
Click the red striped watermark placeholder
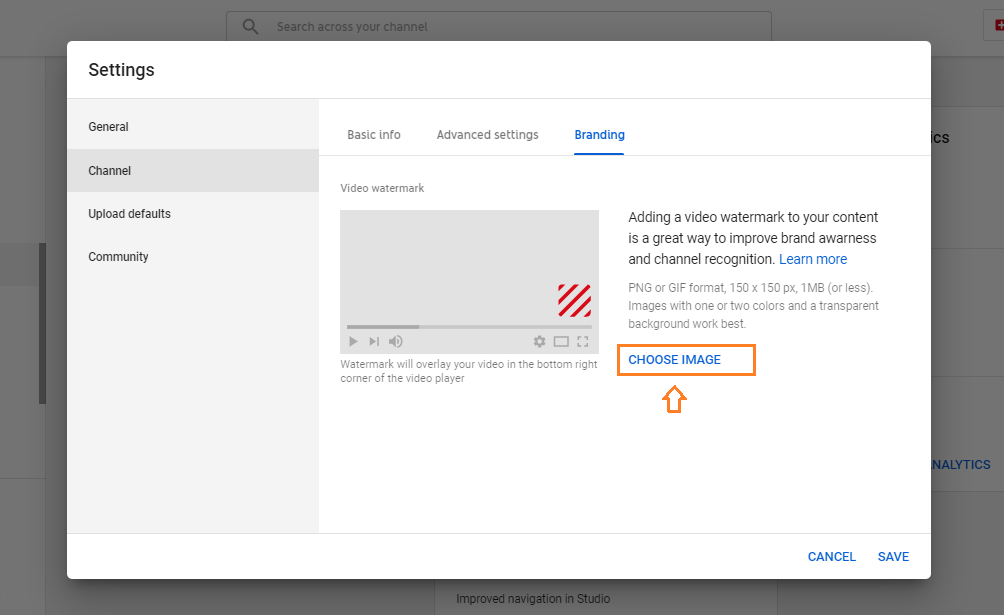tap(574, 300)
